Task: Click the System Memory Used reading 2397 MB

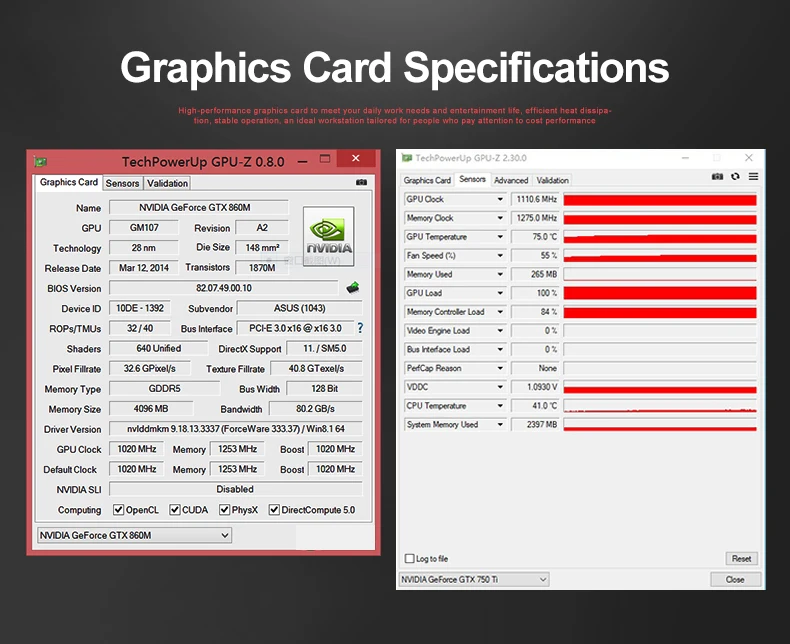Action: [x=535, y=425]
